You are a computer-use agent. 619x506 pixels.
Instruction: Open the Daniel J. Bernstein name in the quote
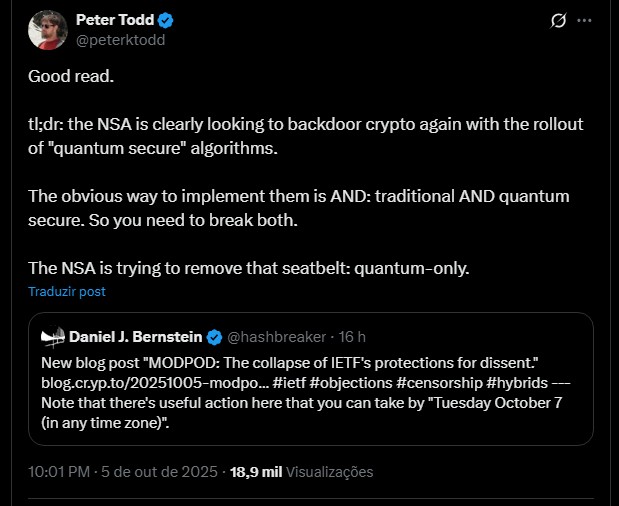point(136,336)
